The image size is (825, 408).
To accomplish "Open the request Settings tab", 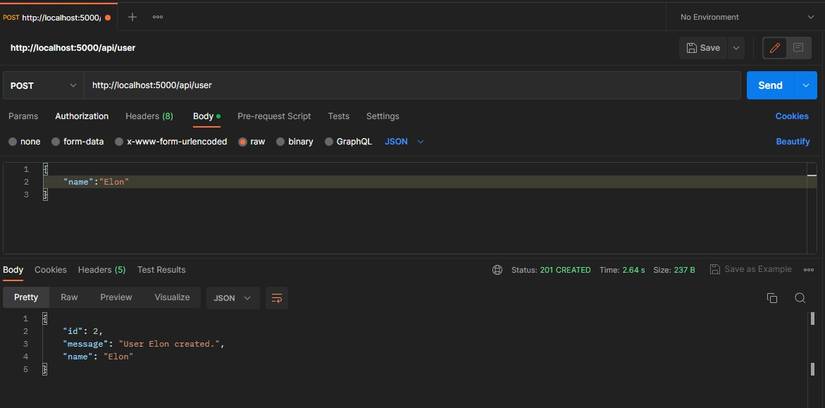I will [x=383, y=116].
